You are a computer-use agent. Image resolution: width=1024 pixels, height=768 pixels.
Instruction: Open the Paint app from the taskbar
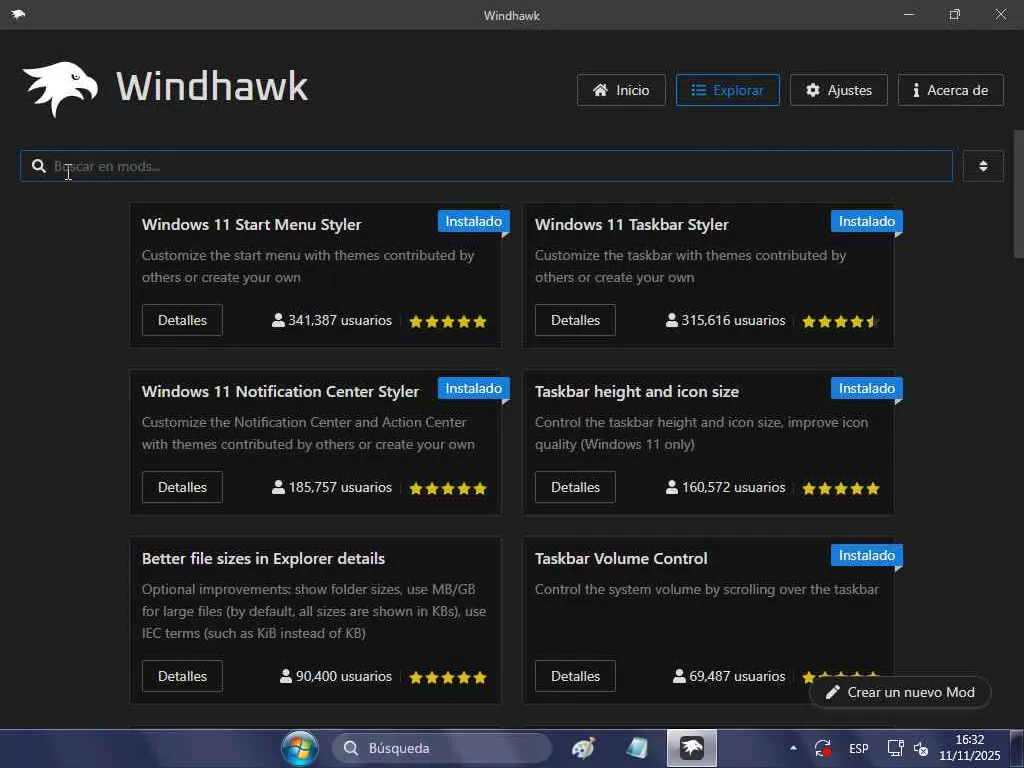click(x=583, y=748)
